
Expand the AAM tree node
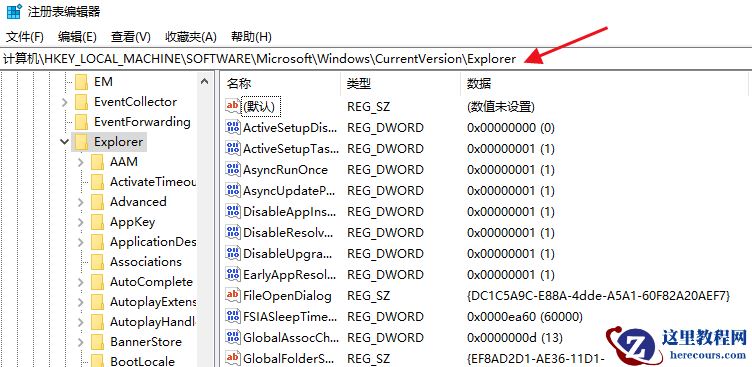coord(81,162)
